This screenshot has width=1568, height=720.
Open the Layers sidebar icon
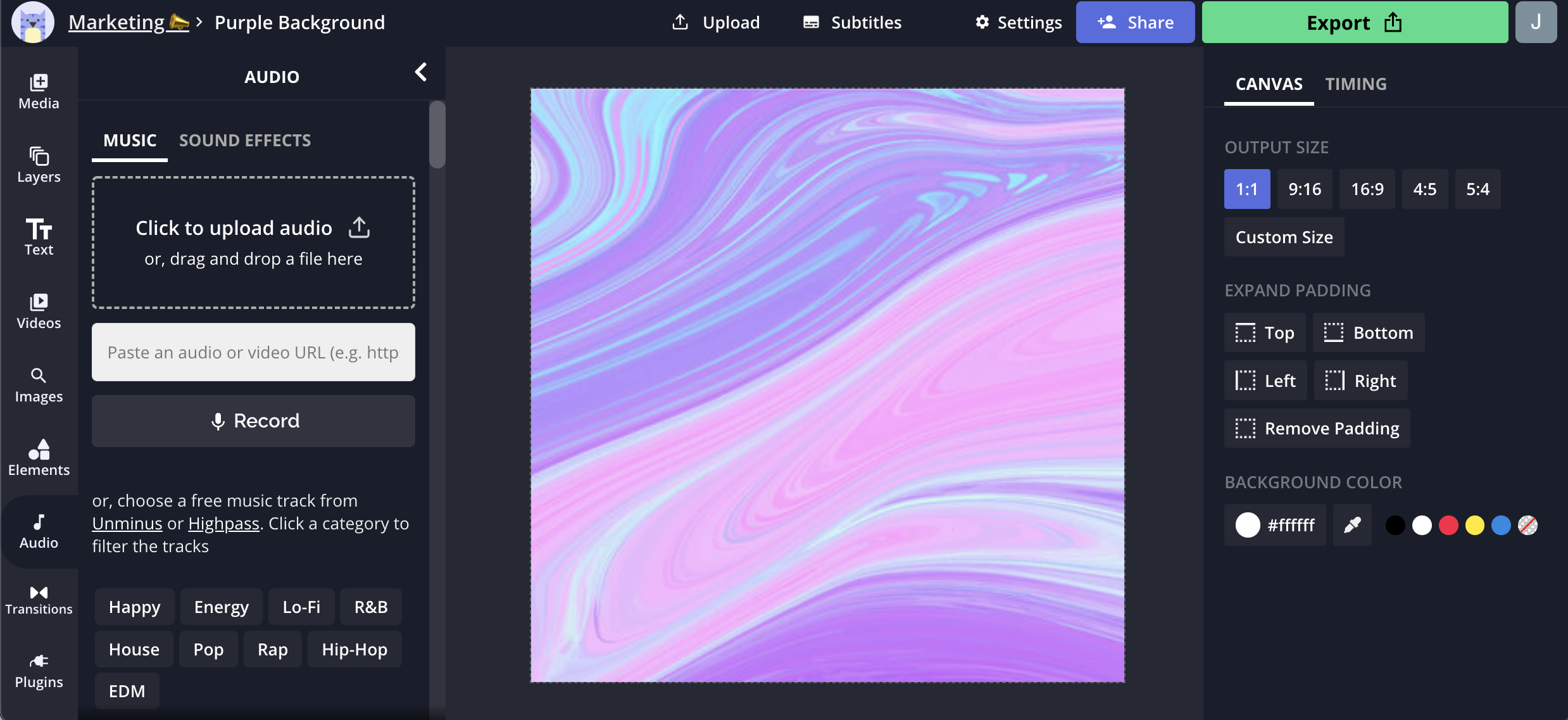[39, 165]
